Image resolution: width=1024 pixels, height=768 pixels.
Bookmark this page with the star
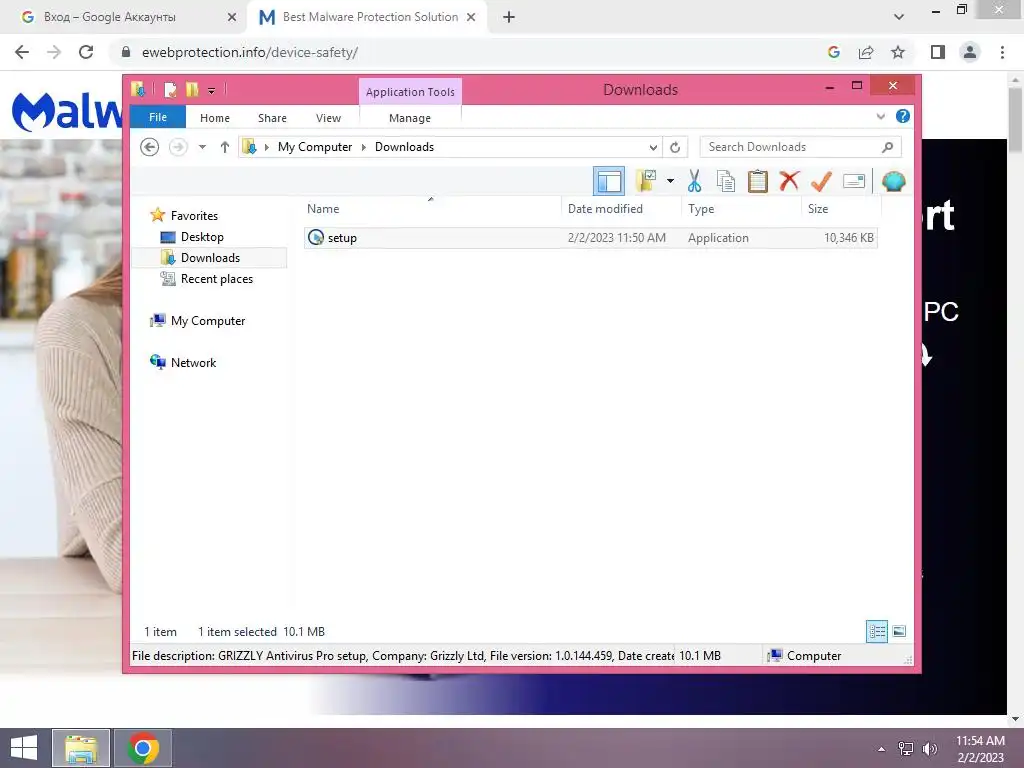(898, 52)
